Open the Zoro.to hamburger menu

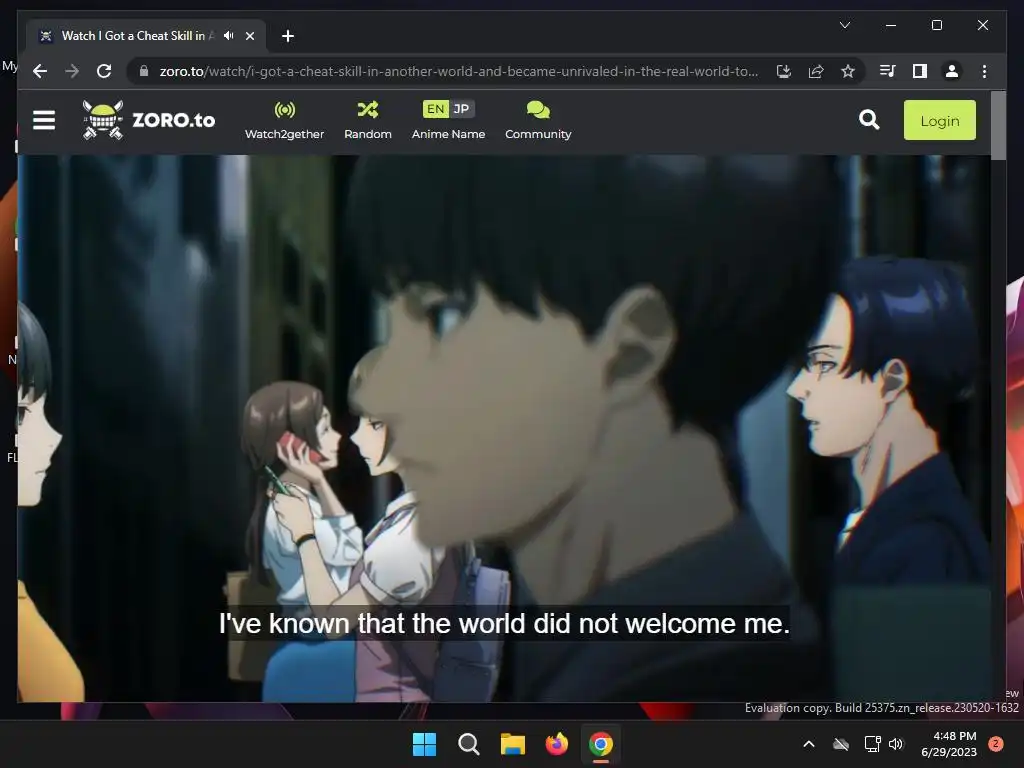(44, 120)
